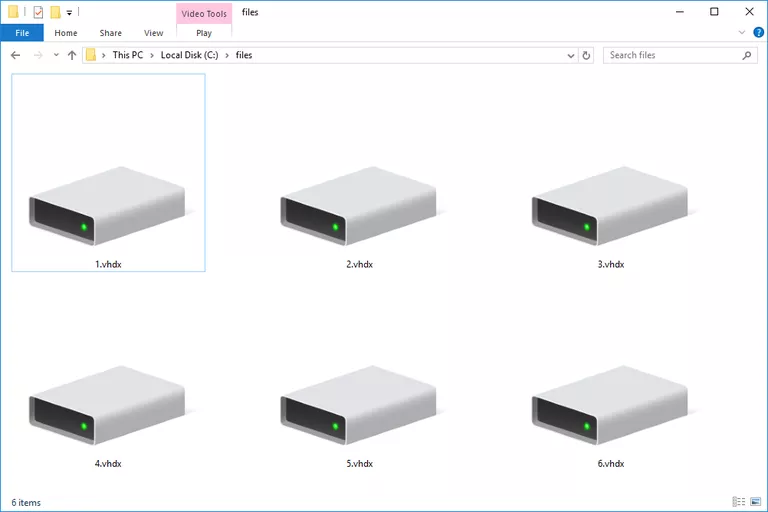Expand the chevron after This PC
Image resolution: width=768 pixels, height=512 pixels.
(152, 55)
